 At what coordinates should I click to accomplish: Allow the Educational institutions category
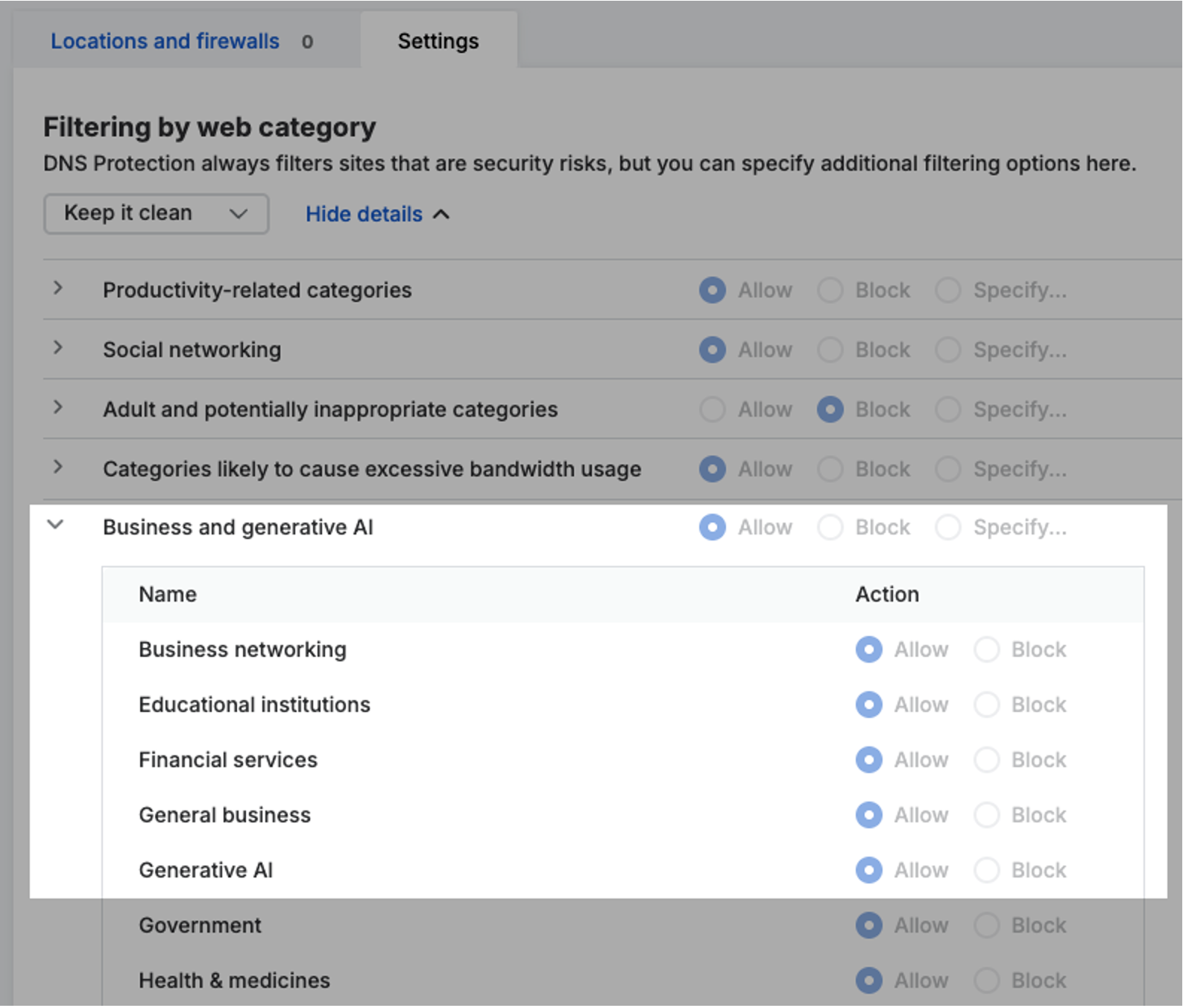868,705
